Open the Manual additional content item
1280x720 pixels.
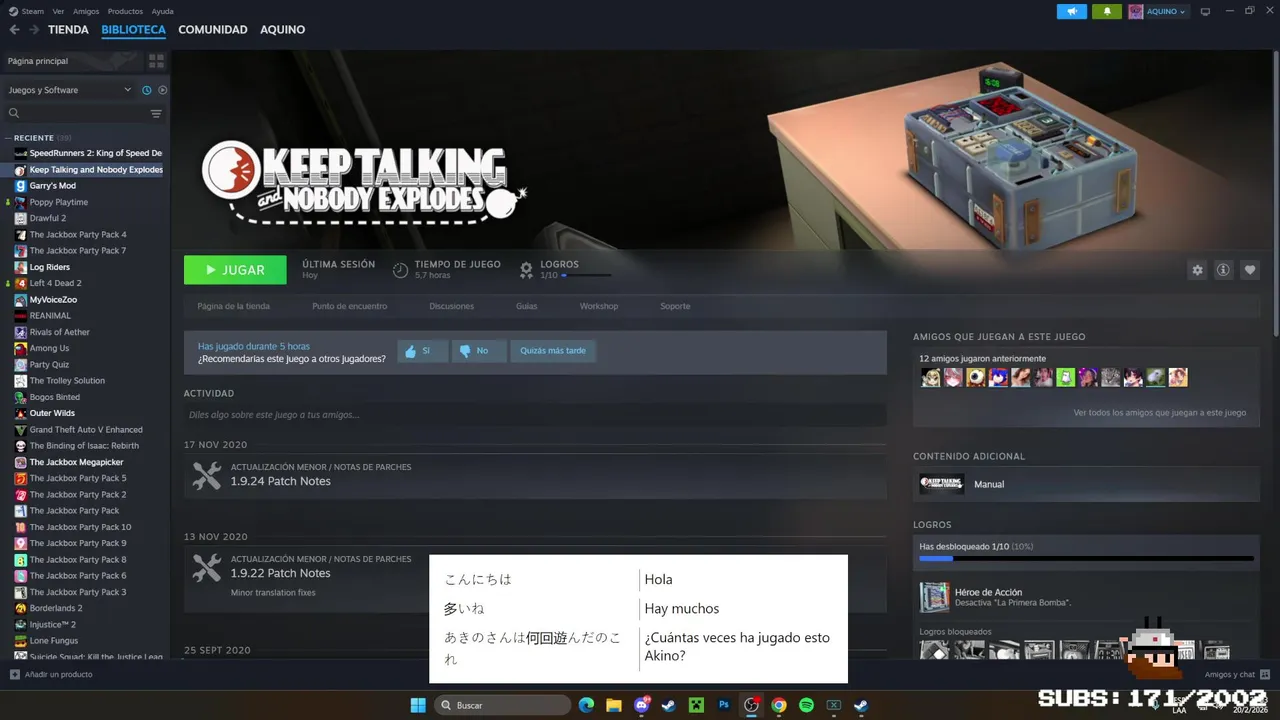pos(1086,484)
